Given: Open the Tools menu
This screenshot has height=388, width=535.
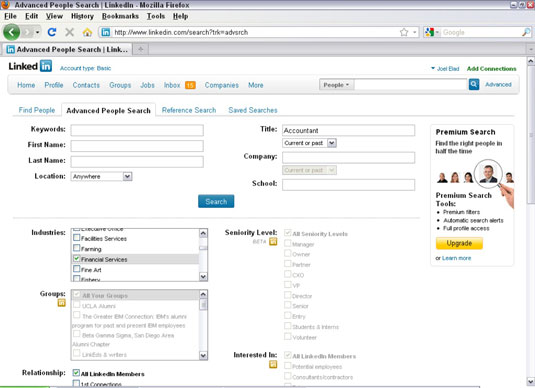Looking at the screenshot, I should tap(156, 16).
